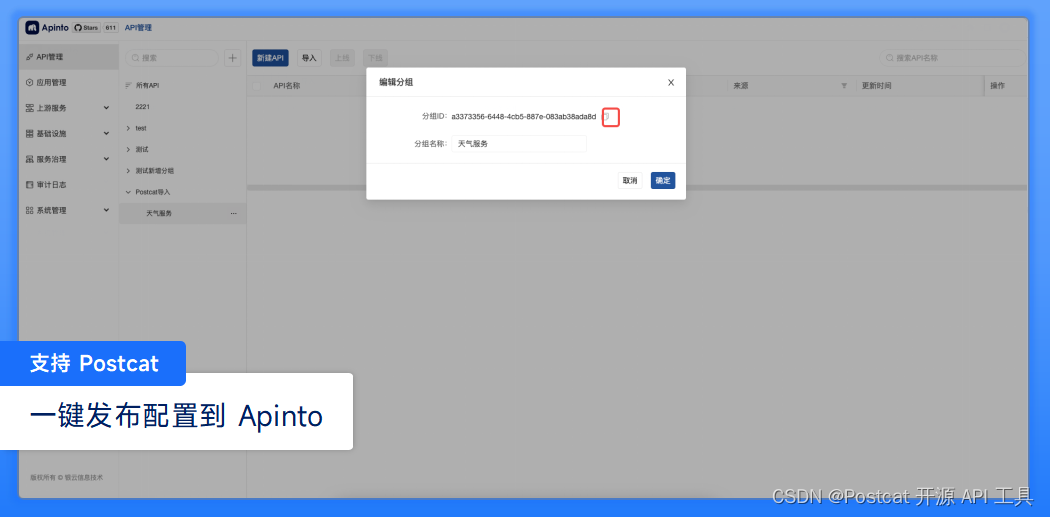Click the 基础设施 sidebar icon

(x=29, y=133)
